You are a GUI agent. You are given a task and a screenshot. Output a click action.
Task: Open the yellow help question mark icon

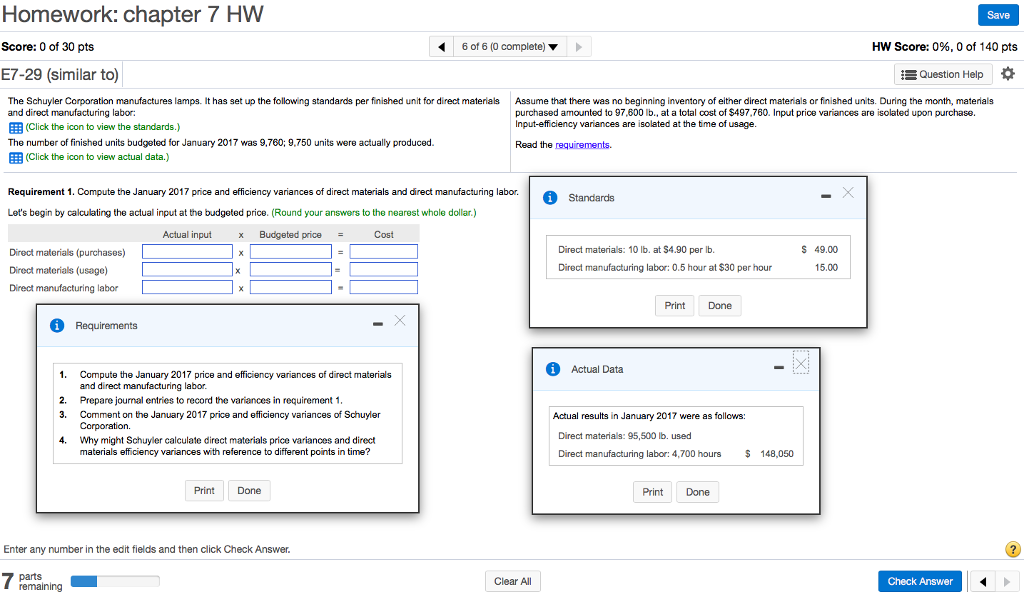coord(1012,549)
